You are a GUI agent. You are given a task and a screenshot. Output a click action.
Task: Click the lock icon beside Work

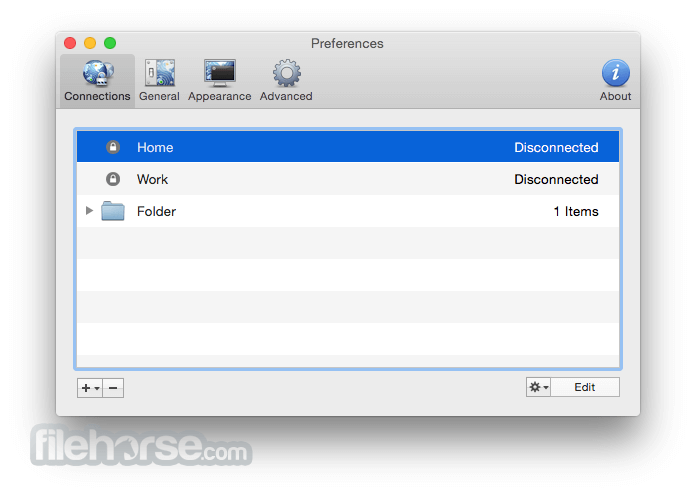(113, 179)
